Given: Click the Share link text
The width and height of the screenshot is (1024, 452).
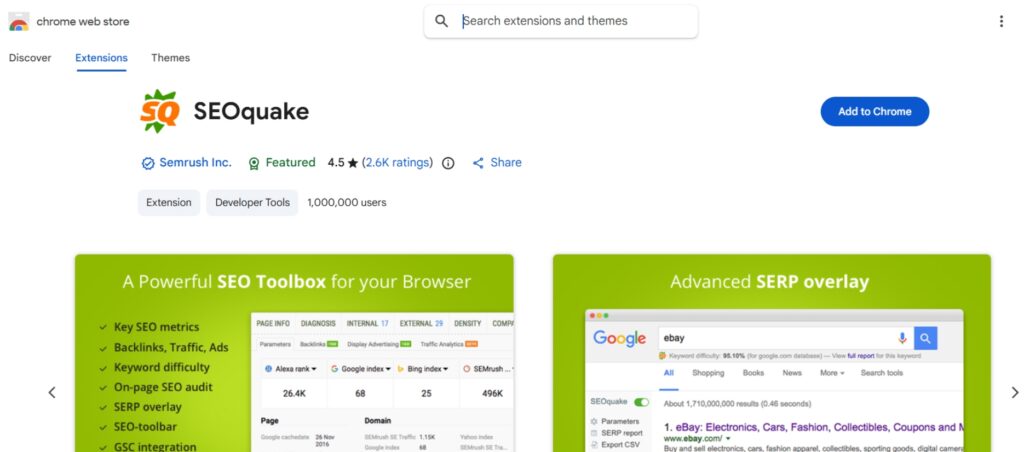Looking at the screenshot, I should point(506,163).
